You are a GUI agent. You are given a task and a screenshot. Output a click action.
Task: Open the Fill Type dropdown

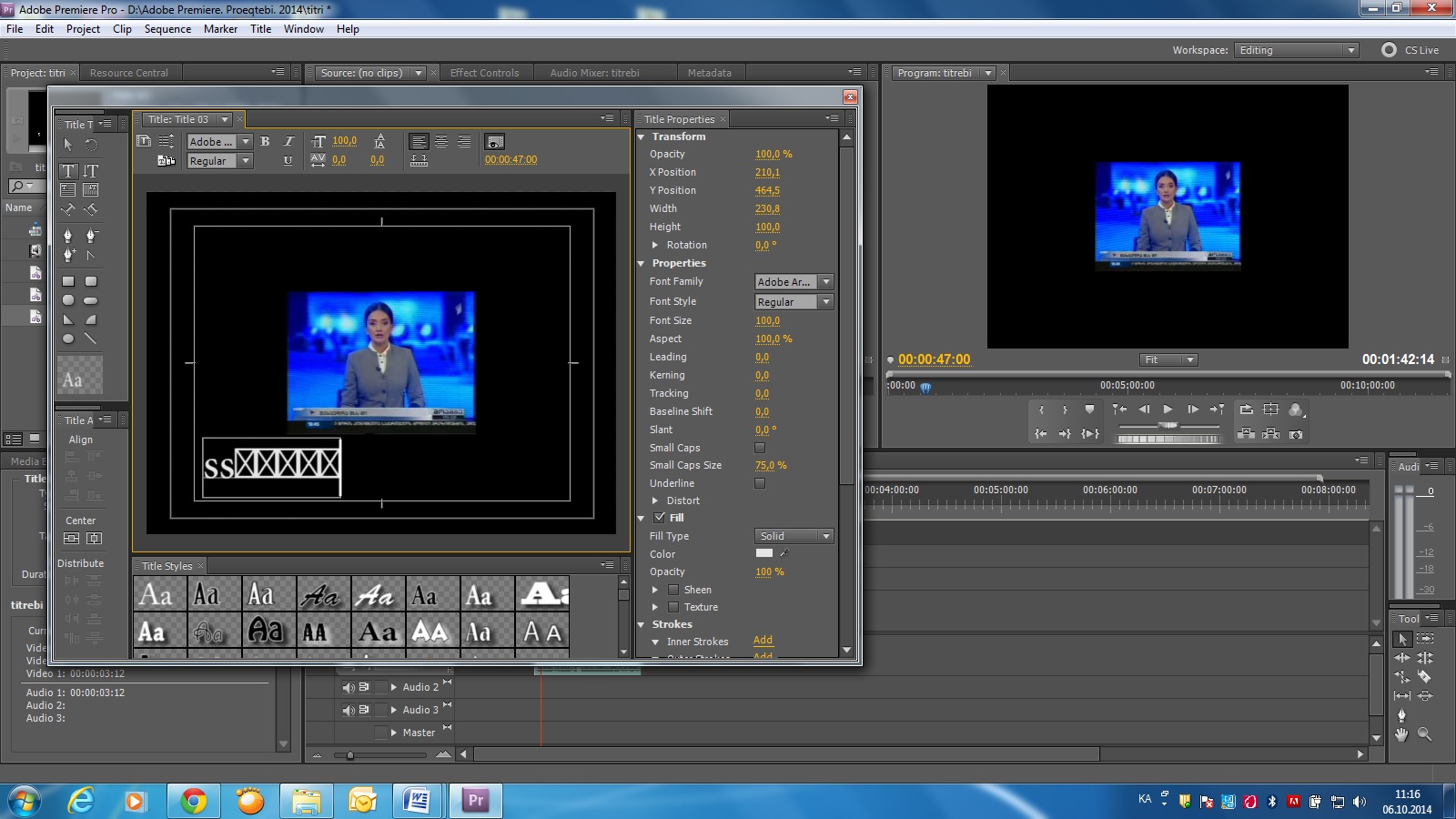coord(794,536)
